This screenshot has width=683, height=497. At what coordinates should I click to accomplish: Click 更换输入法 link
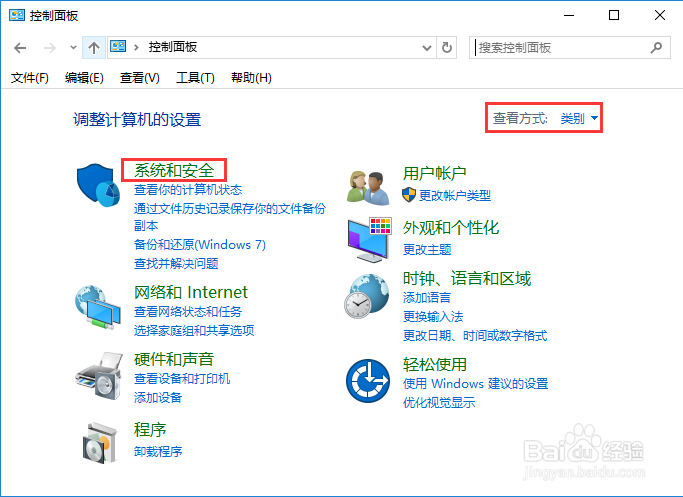pos(433,317)
